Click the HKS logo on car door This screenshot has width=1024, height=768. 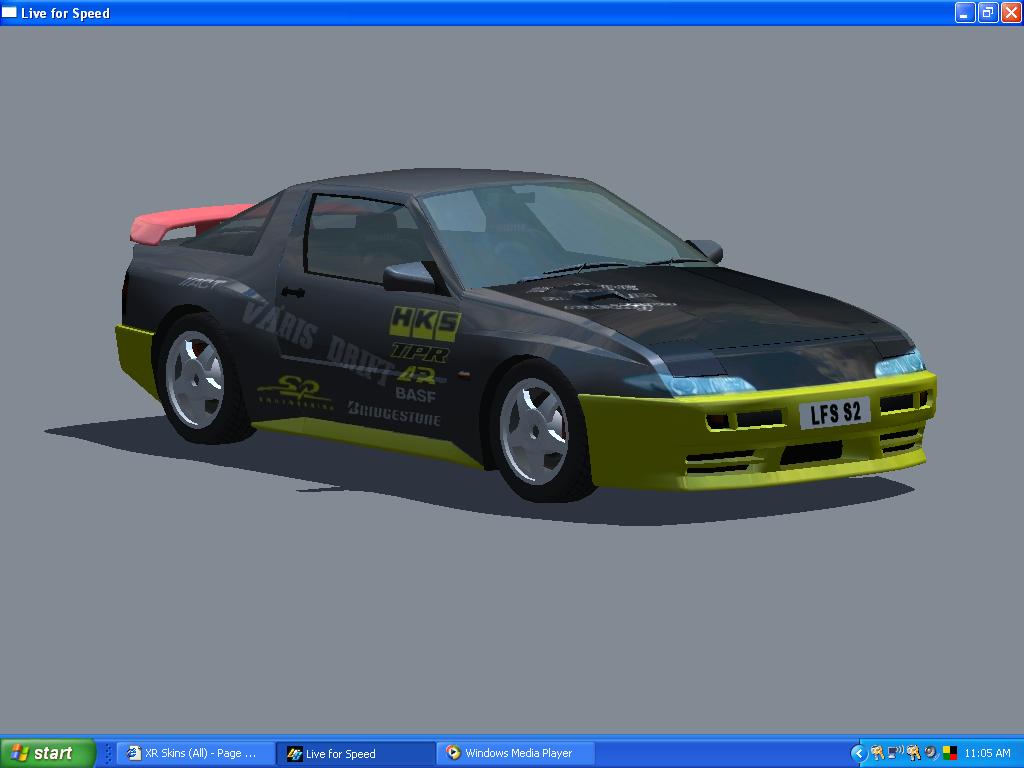click(424, 323)
